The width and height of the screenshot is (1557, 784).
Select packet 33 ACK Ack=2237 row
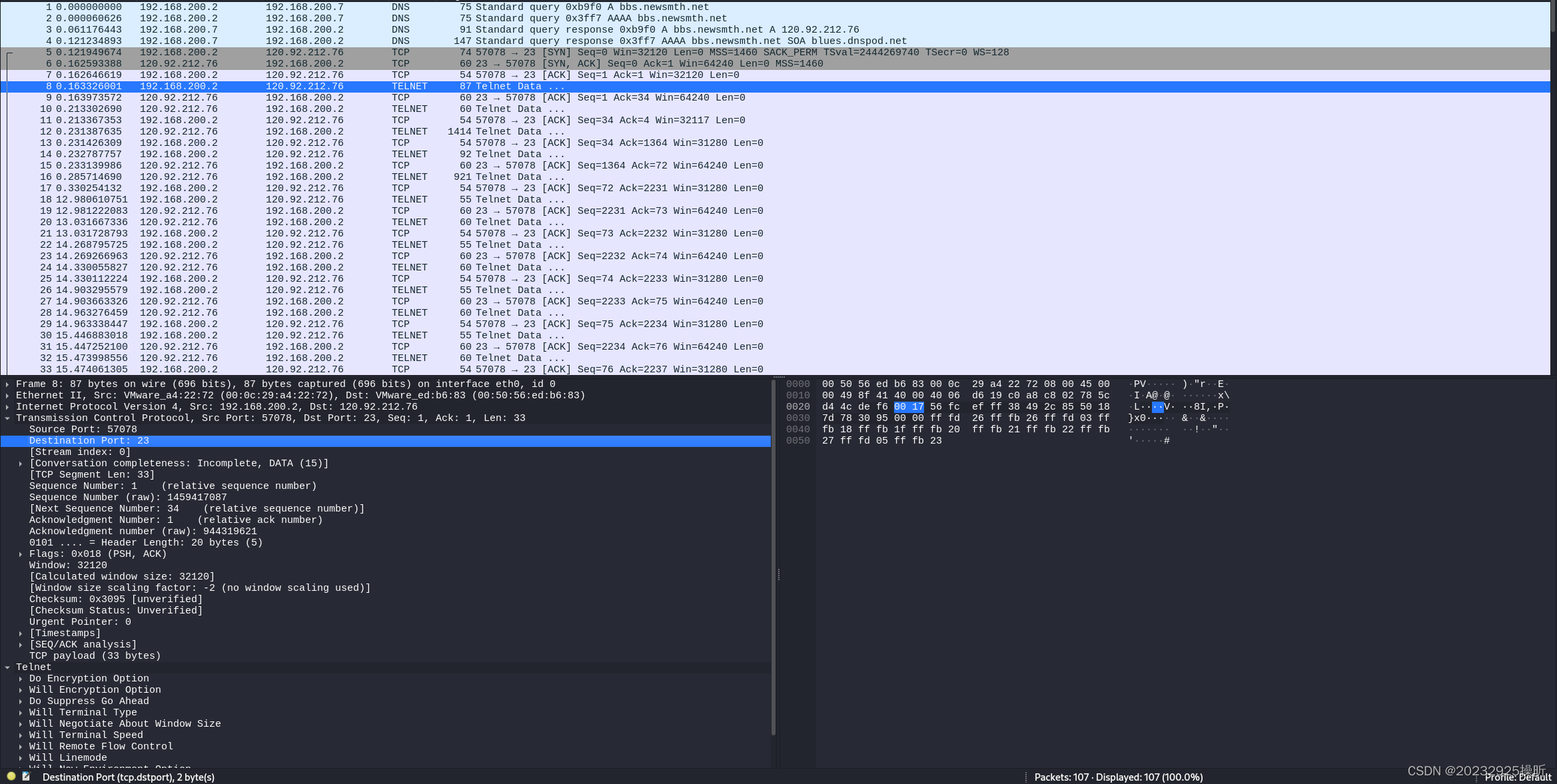[x=775, y=370]
